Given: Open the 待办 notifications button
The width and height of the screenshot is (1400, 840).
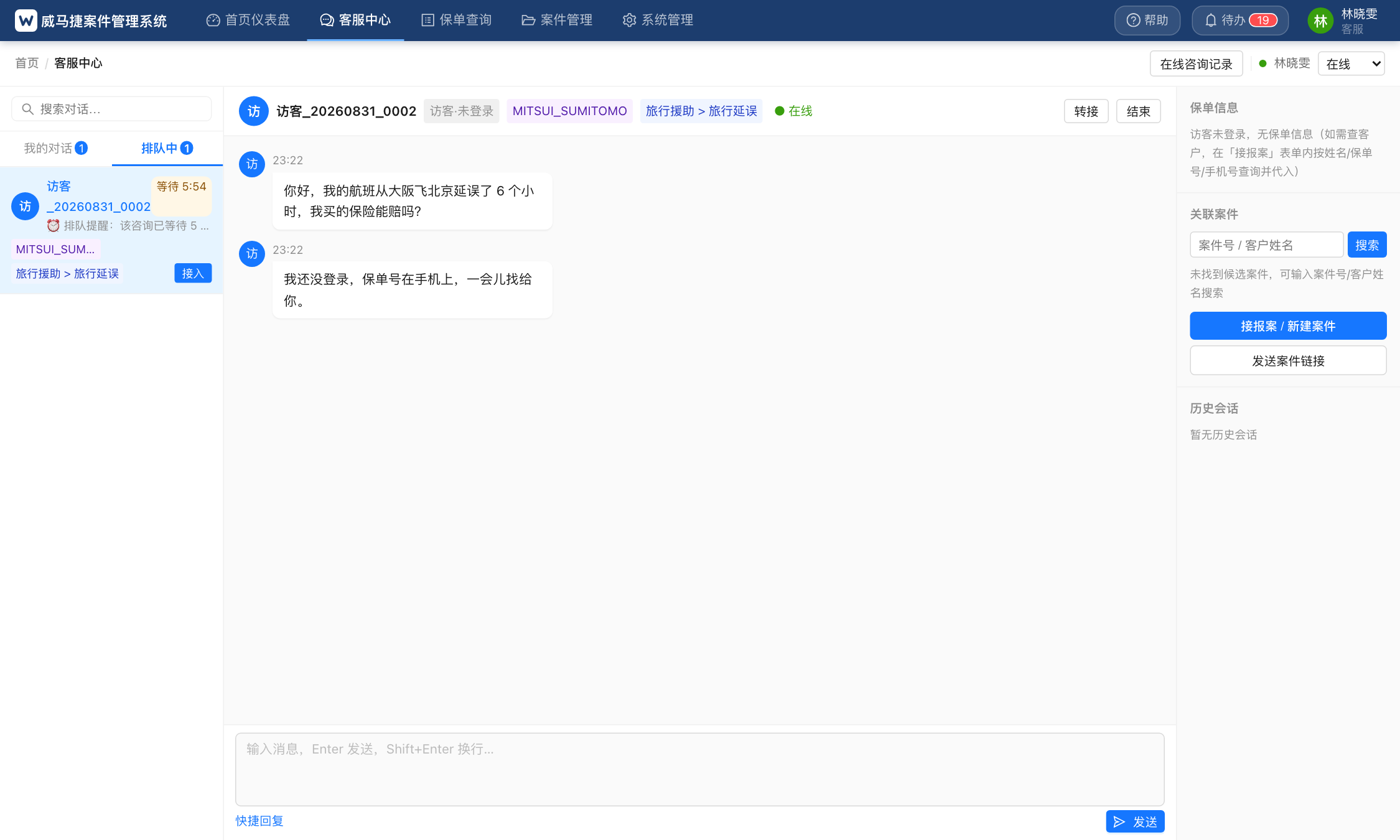Looking at the screenshot, I should point(1240,21).
